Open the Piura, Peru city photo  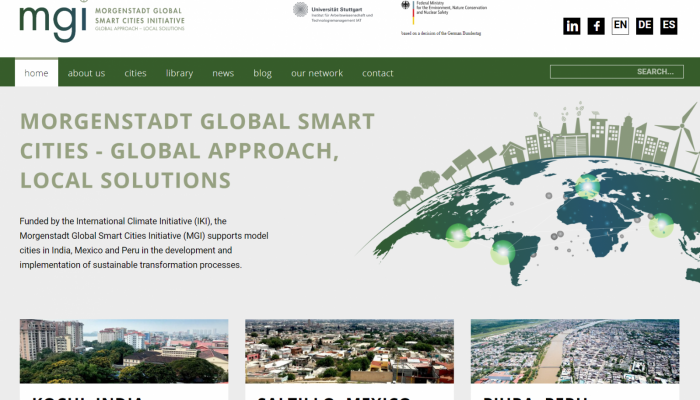coord(575,351)
